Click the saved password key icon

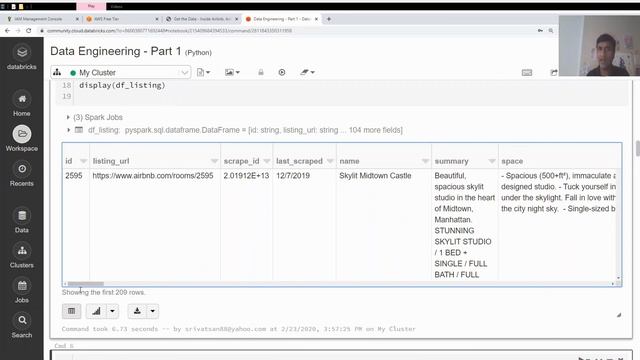[x=540, y=31]
